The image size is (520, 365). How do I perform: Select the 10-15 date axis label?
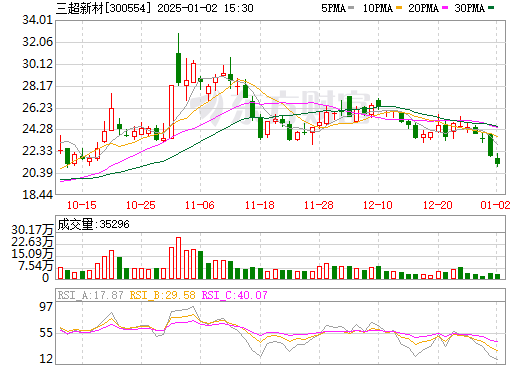(82, 205)
